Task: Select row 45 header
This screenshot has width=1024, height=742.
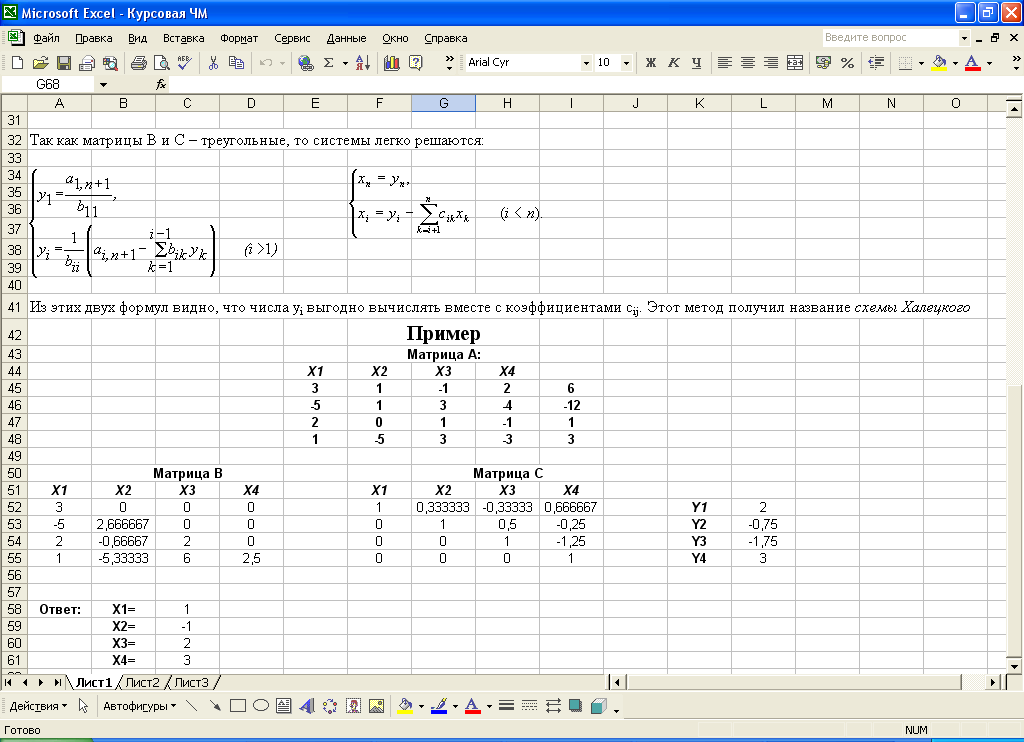Action: (14, 388)
